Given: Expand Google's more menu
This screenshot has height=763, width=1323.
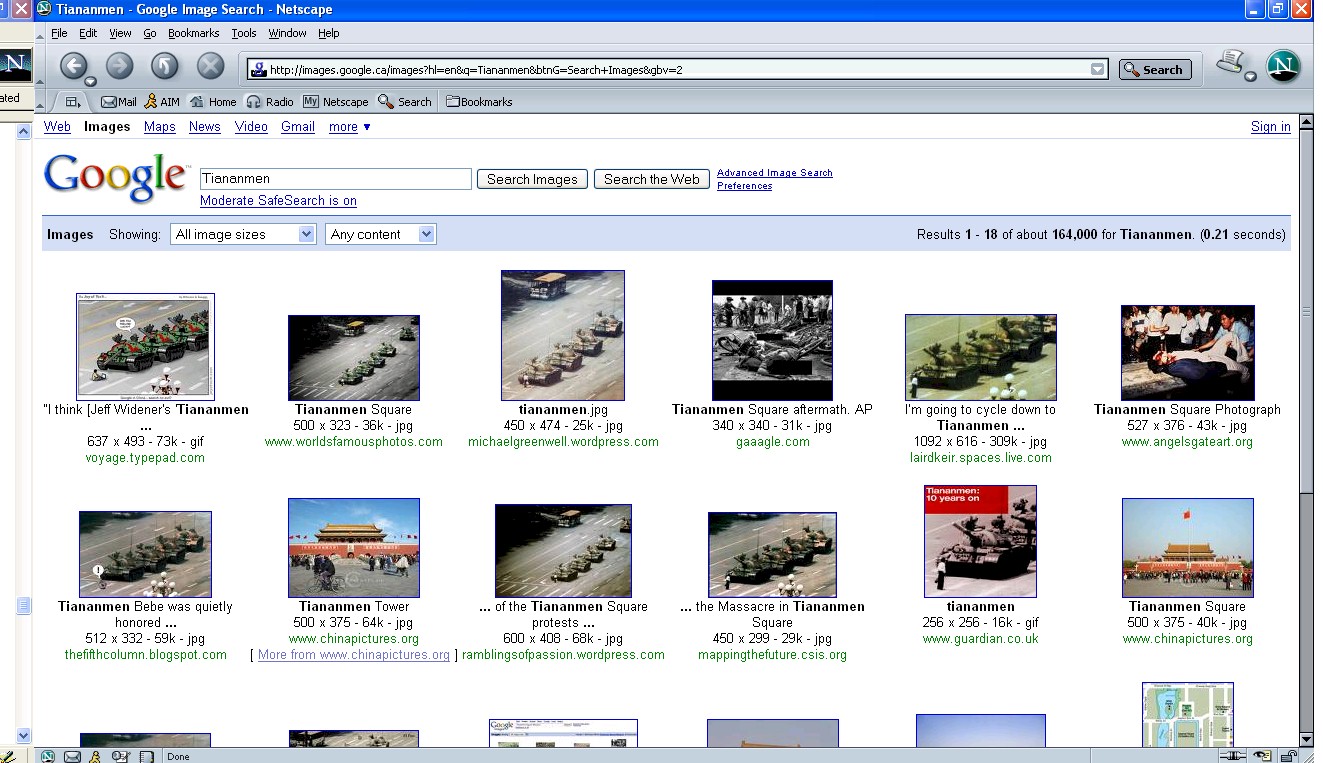Looking at the screenshot, I should [350, 127].
